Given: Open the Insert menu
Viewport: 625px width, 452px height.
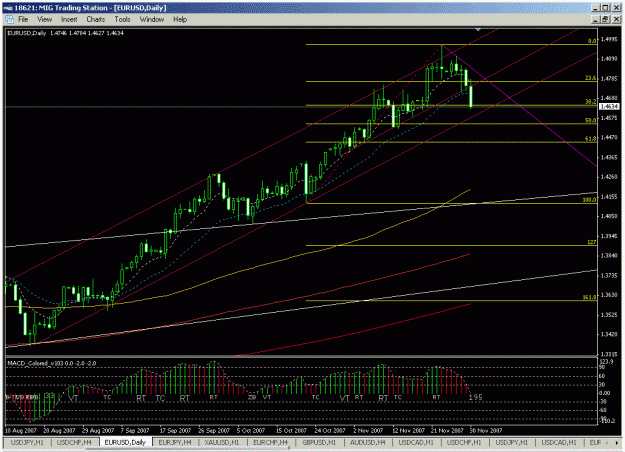Looking at the screenshot, I should (69, 19).
